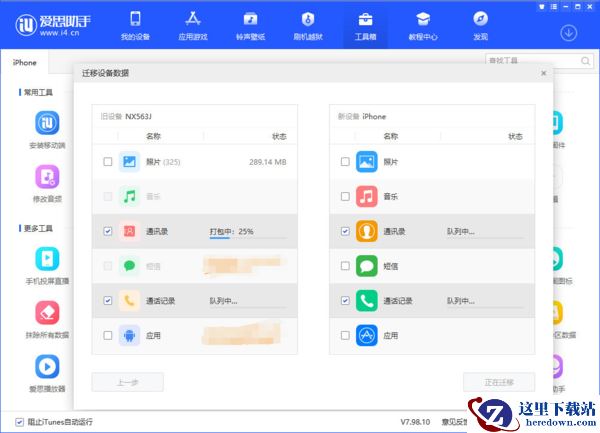Click the old device red contacts icon
This screenshot has height=433, width=600.
(129, 231)
